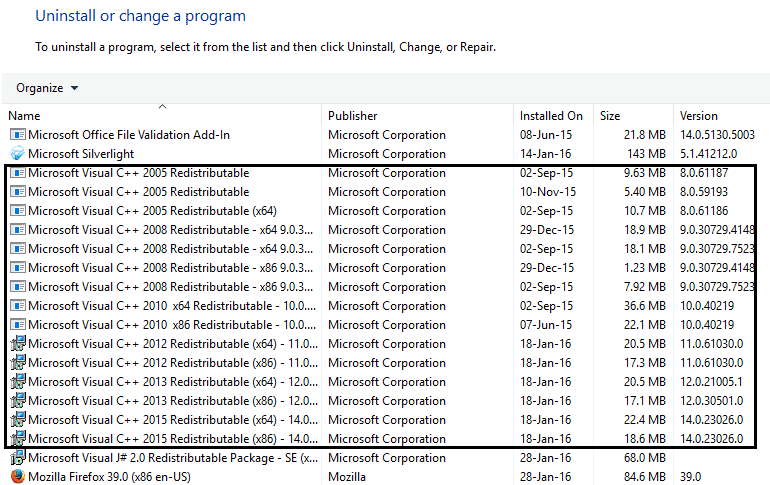Screen dimensions: 770x485
Task: Click icon of Visual C++ 2008 x64 sized 18.9 MB
Action: click(18, 230)
